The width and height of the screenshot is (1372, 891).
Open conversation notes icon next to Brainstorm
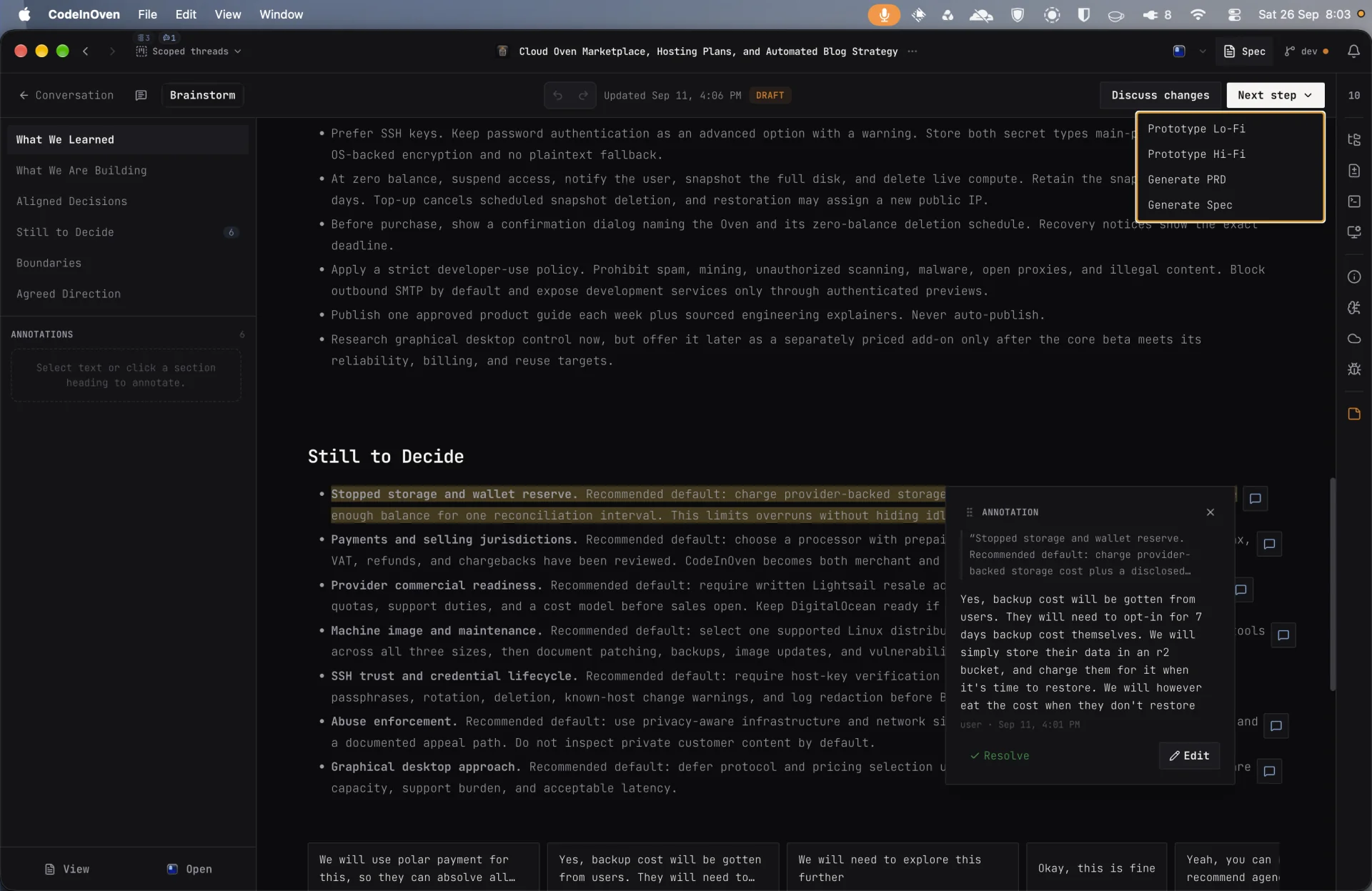point(141,95)
